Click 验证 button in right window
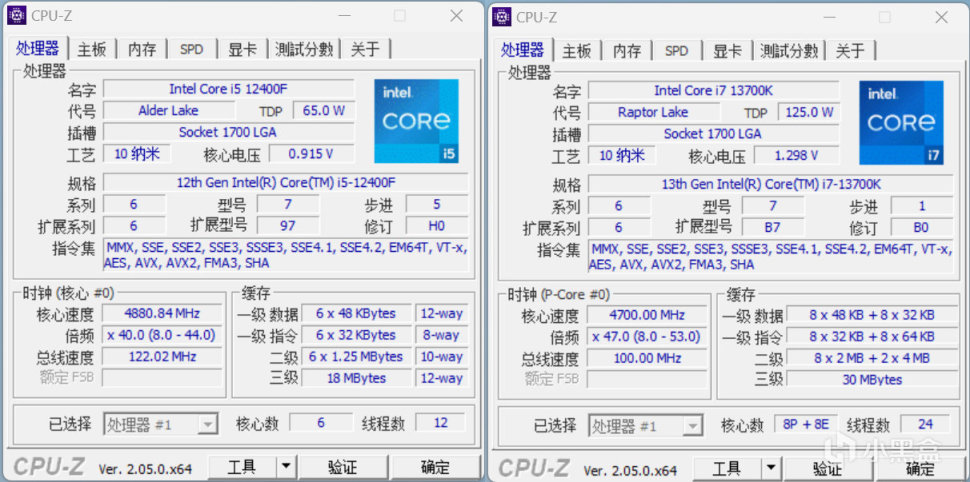970x482 pixels. [x=828, y=468]
